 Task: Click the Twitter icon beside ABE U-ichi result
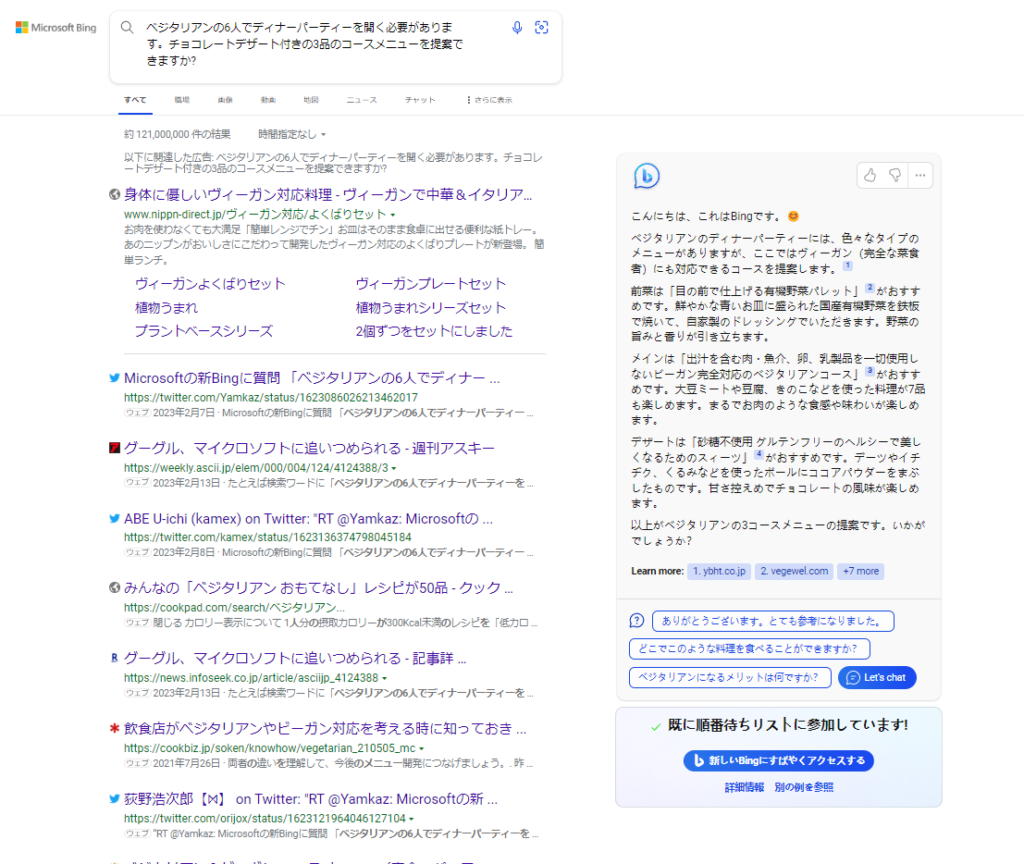(114, 518)
